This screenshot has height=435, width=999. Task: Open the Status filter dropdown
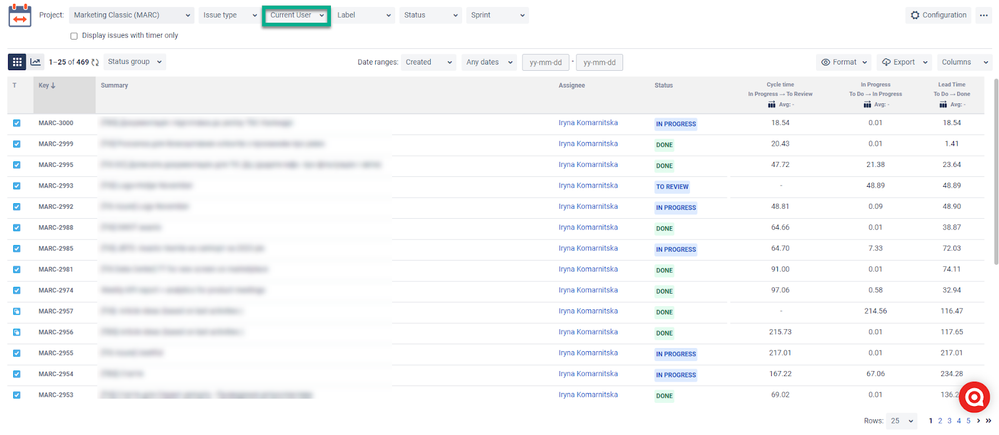coord(431,15)
